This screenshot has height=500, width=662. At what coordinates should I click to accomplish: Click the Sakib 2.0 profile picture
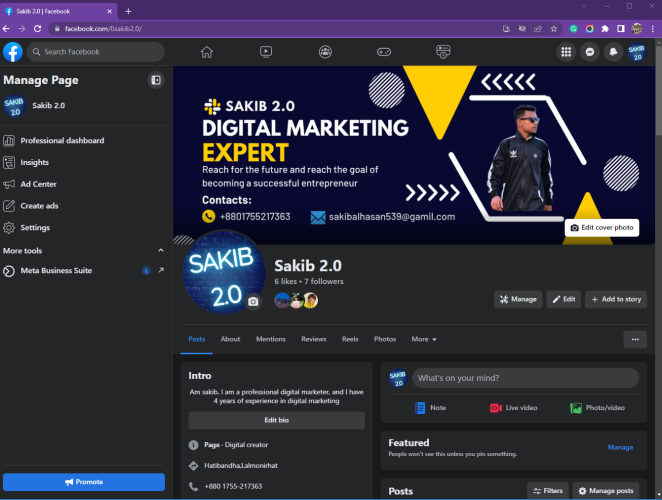[224, 272]
